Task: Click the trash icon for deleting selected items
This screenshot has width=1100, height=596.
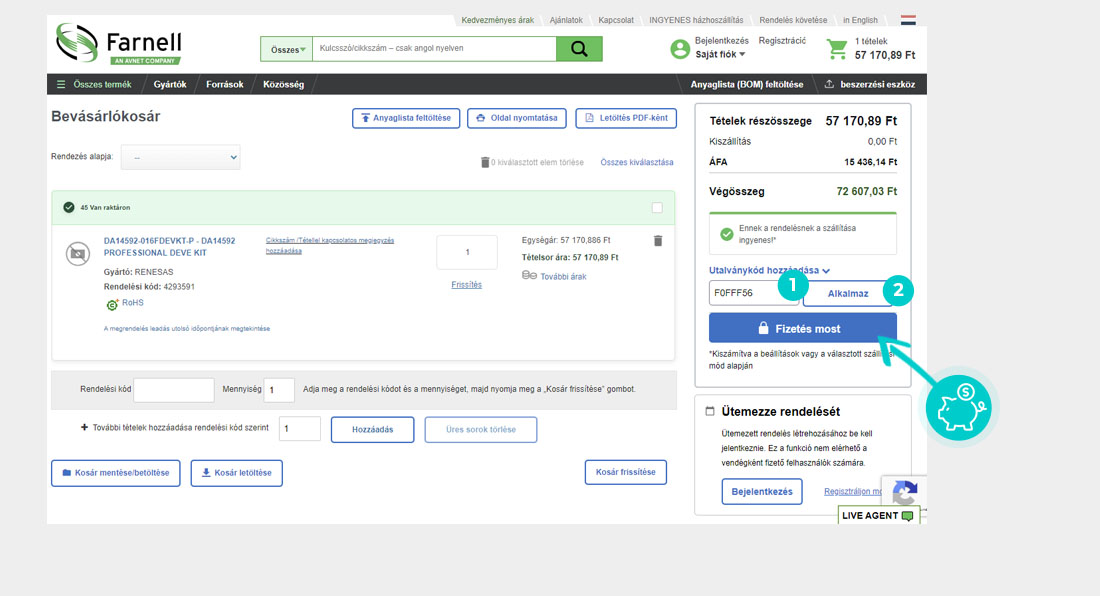Action: pyautogui.click(x=485, y=162)
